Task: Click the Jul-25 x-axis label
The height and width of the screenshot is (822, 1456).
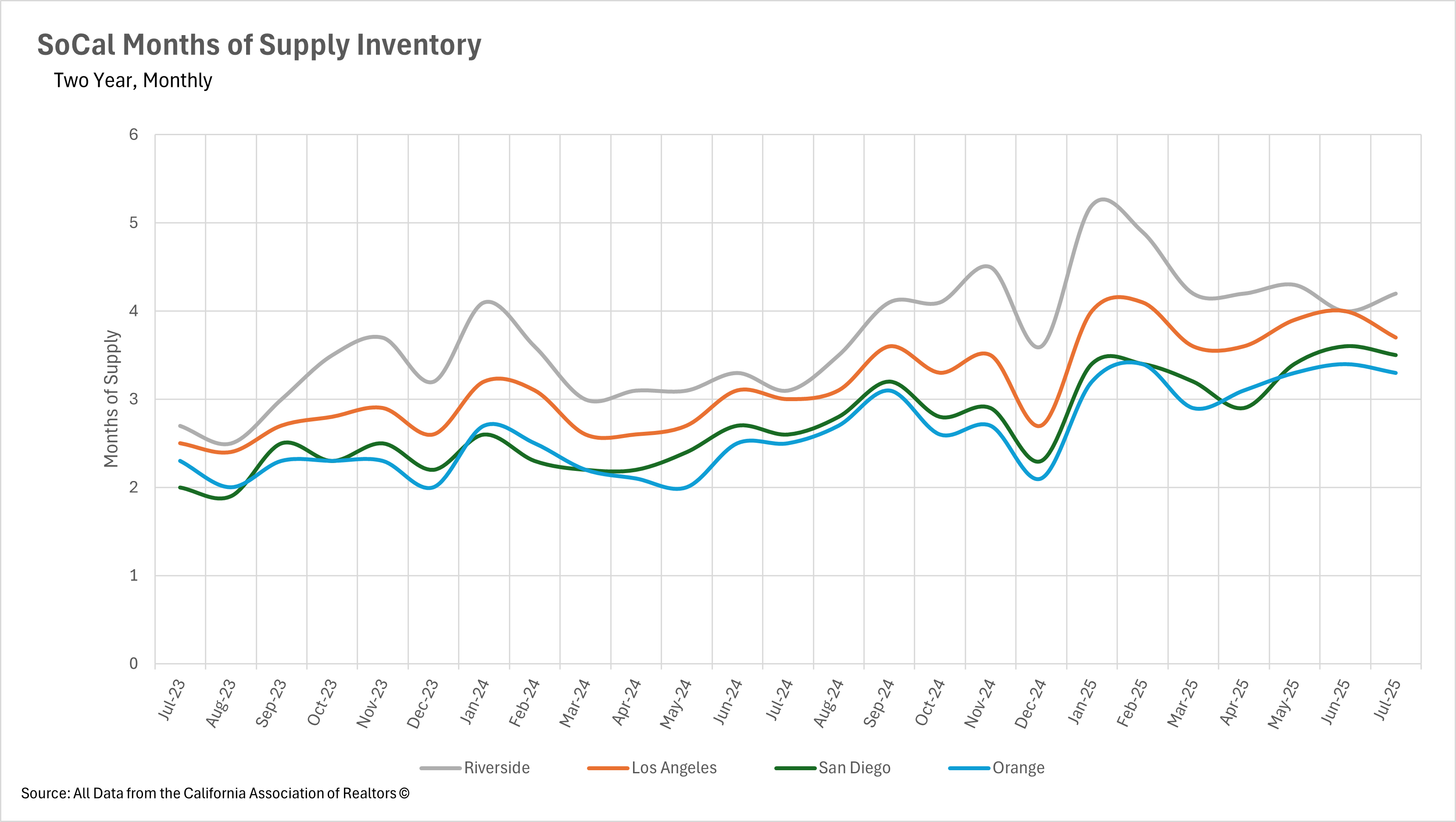Action: click(1387, 700)
